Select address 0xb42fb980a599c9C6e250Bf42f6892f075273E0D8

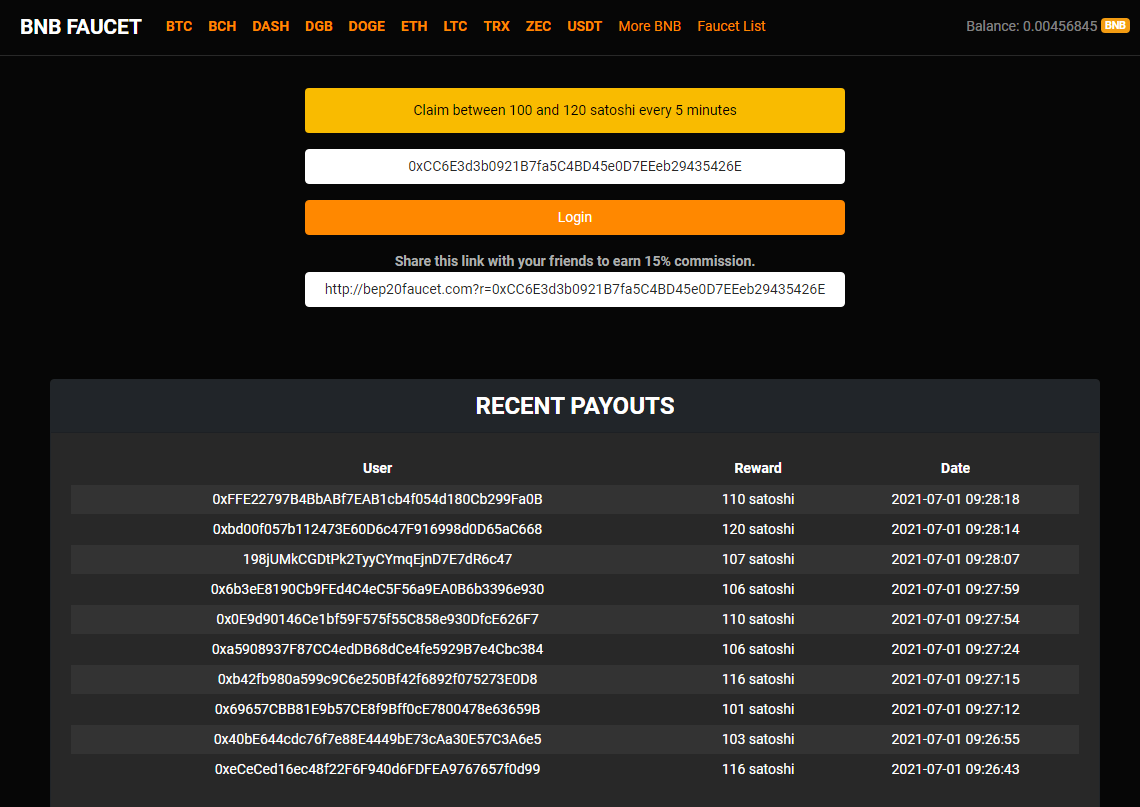tap(377, 679)
